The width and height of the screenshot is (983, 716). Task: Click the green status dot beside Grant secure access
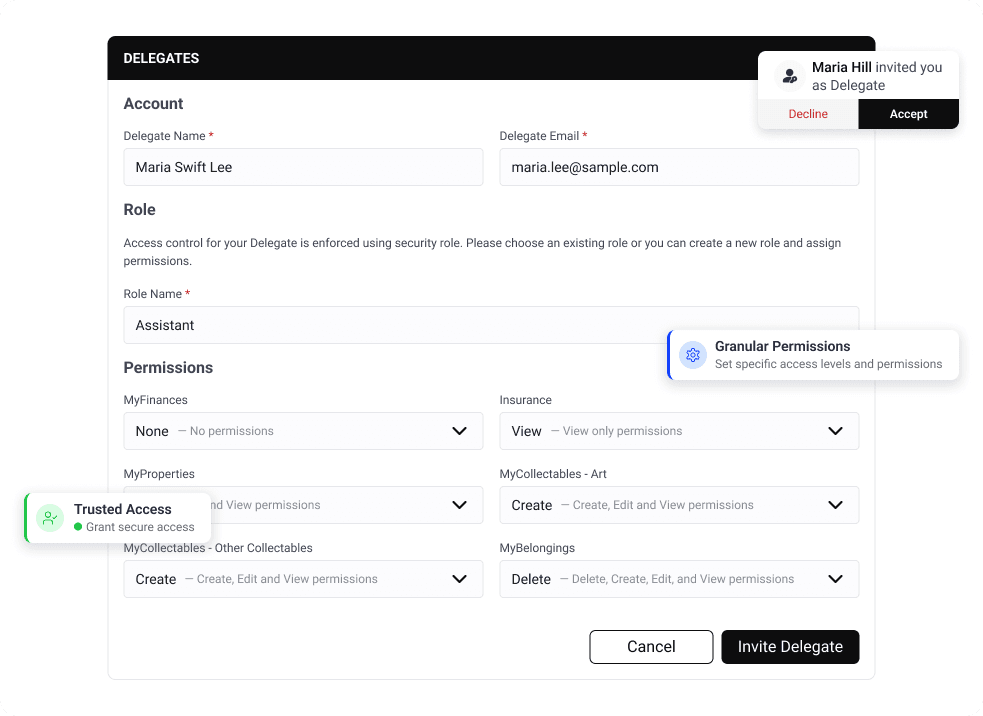(78, 527)
